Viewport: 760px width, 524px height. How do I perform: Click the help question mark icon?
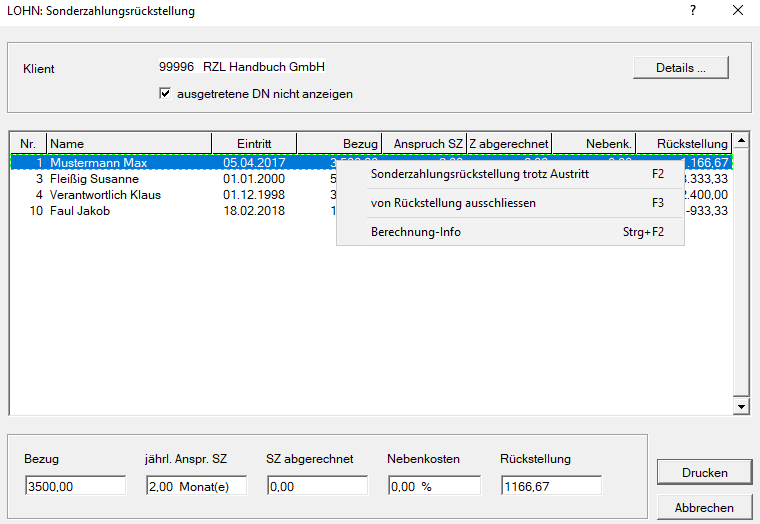(692, 11)
